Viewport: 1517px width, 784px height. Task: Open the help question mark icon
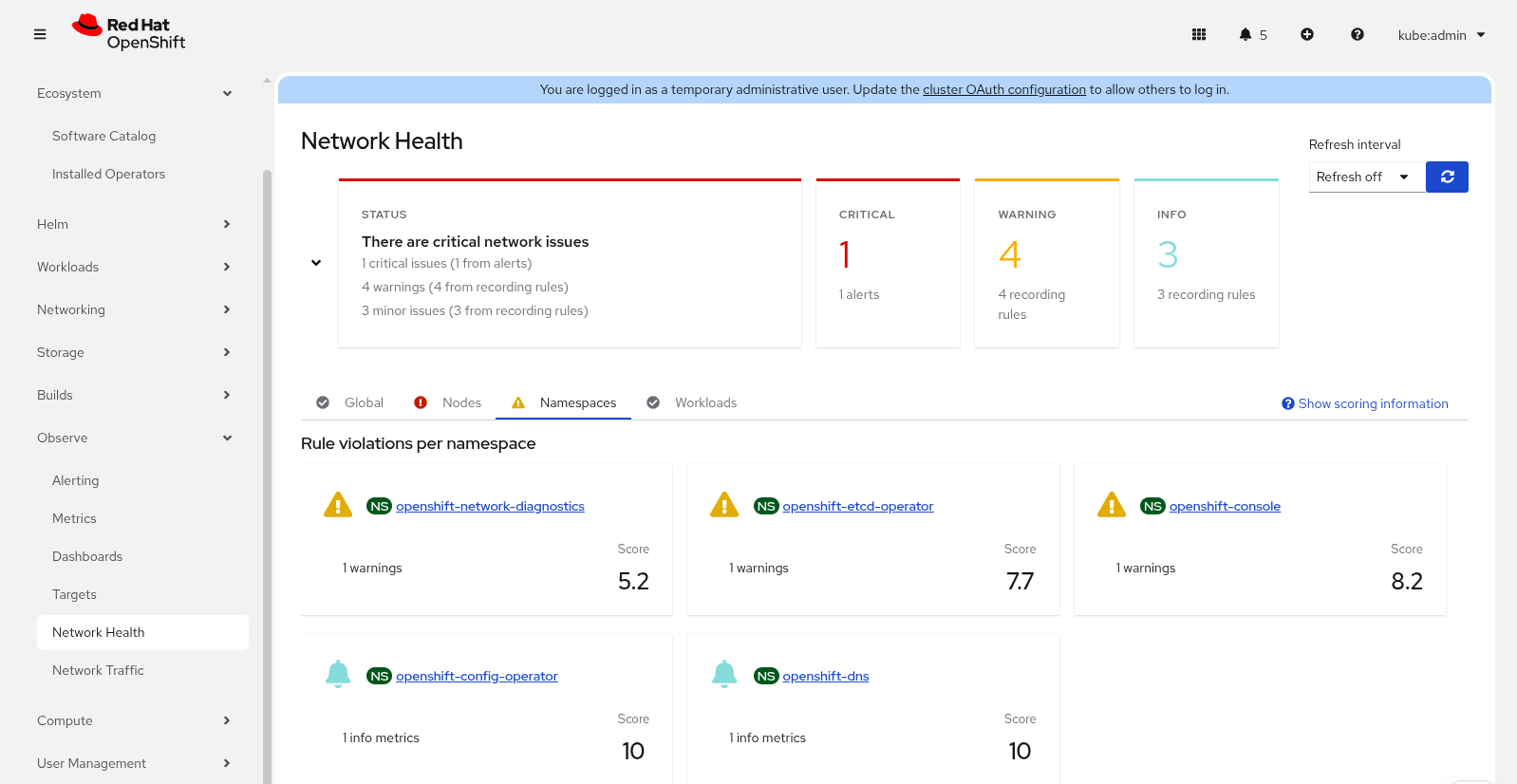coord(1358,34)
